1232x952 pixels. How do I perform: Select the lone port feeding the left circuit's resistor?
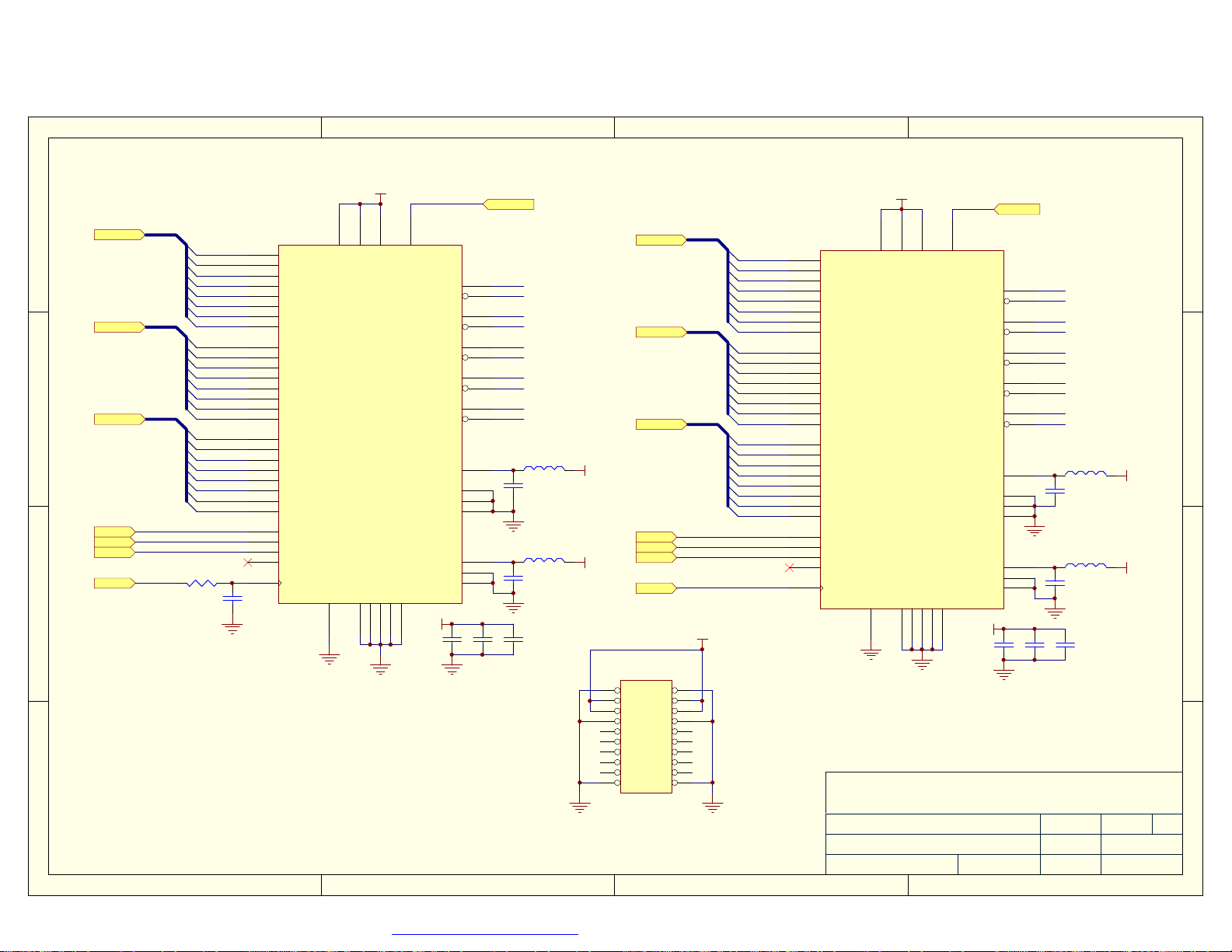pos(115,583)
